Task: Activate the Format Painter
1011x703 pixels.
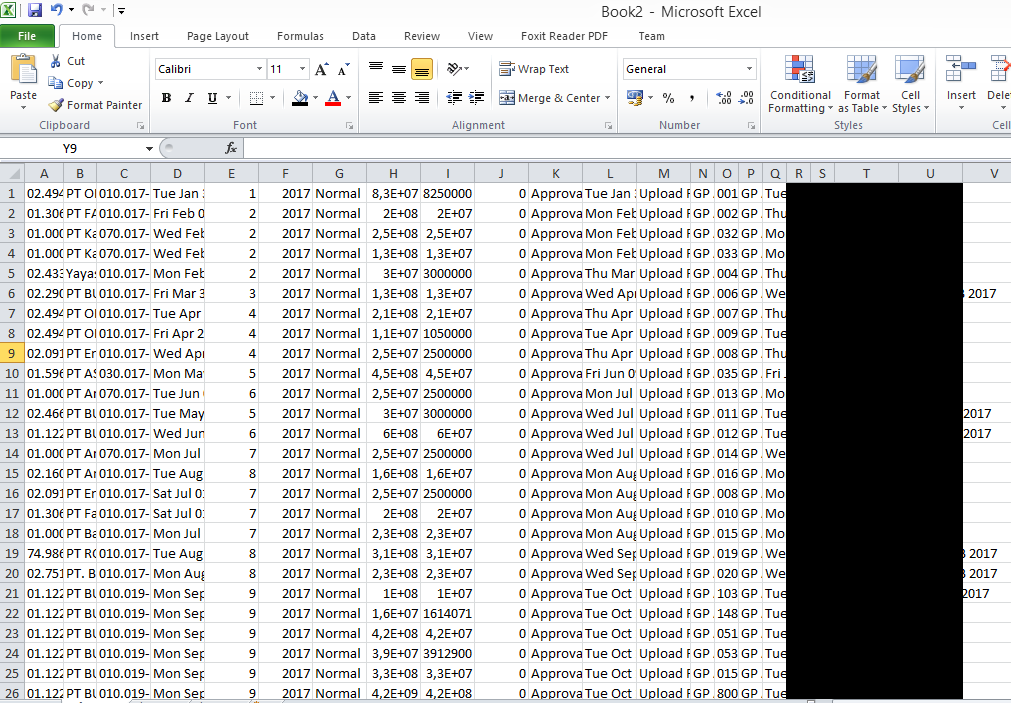Action: coord(95,104)
